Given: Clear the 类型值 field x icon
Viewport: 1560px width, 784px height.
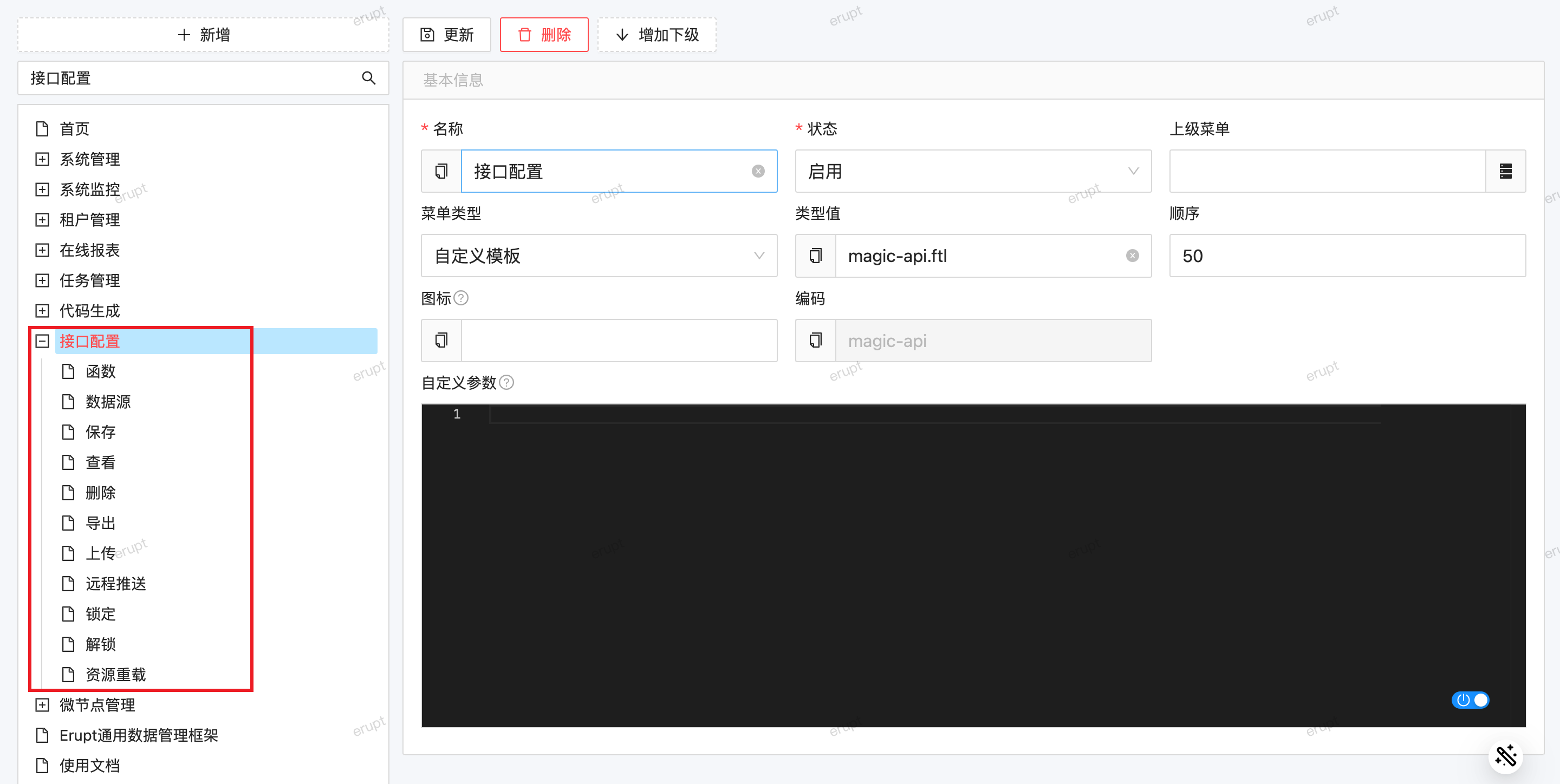Looking at the screenshot, I should coord(1132,256).
